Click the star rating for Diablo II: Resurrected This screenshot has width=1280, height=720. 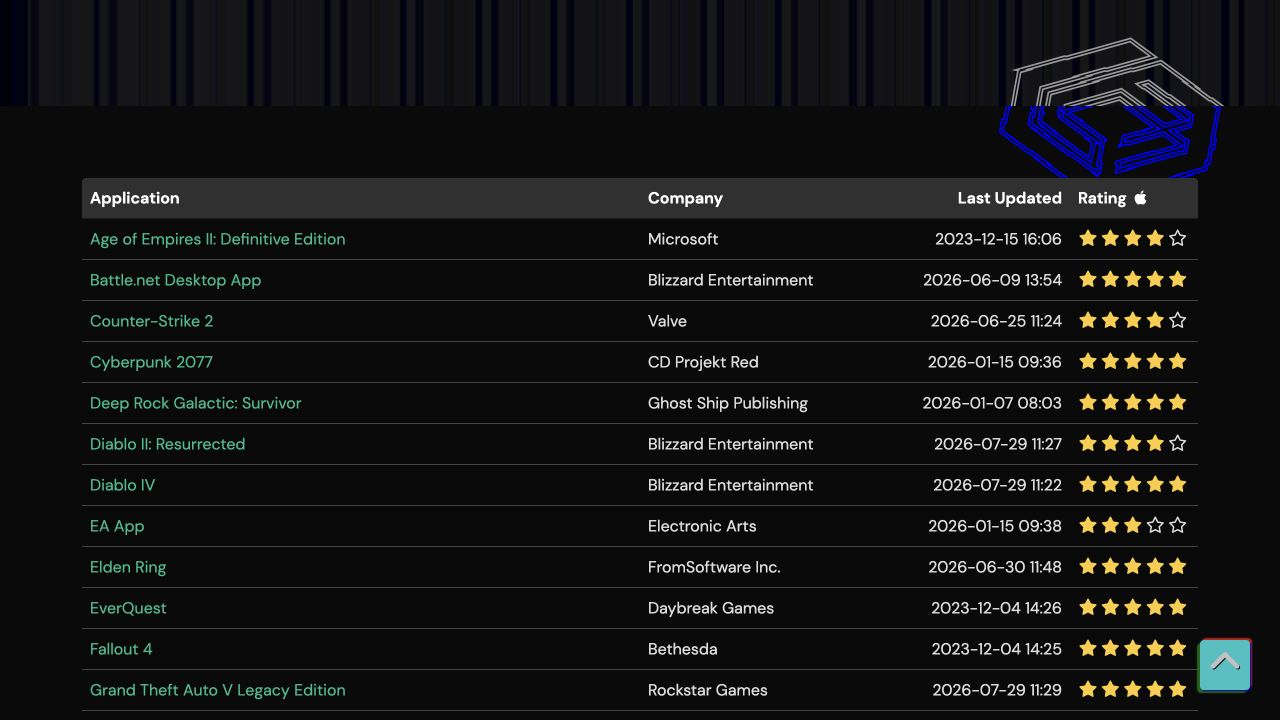pos(1133,443)
